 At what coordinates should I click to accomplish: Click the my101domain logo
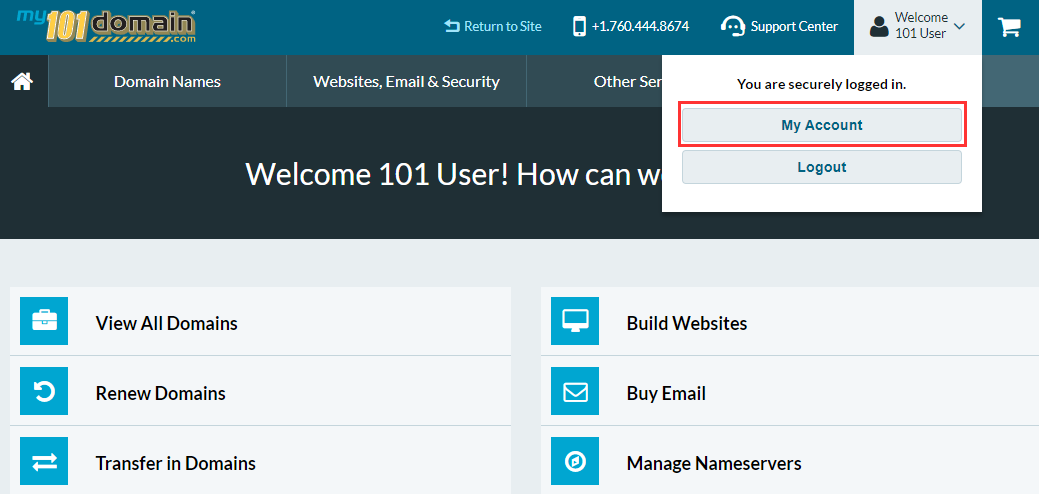tap(106, 26)
